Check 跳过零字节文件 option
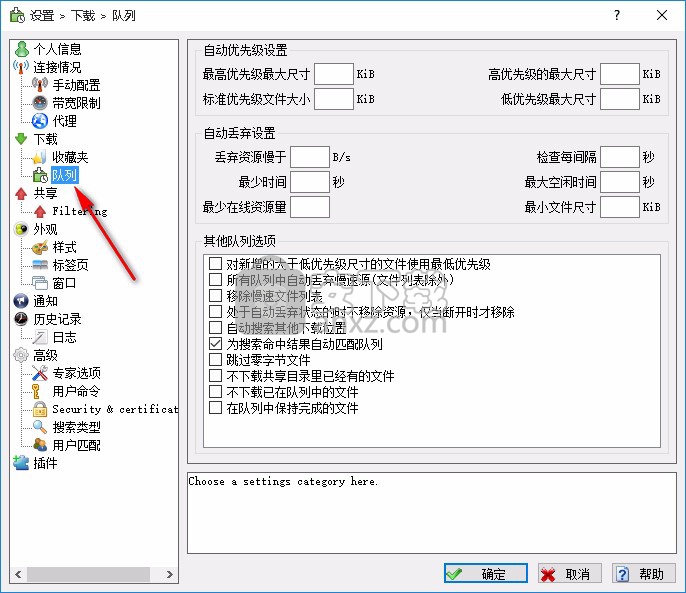 [x=215, y=359]
